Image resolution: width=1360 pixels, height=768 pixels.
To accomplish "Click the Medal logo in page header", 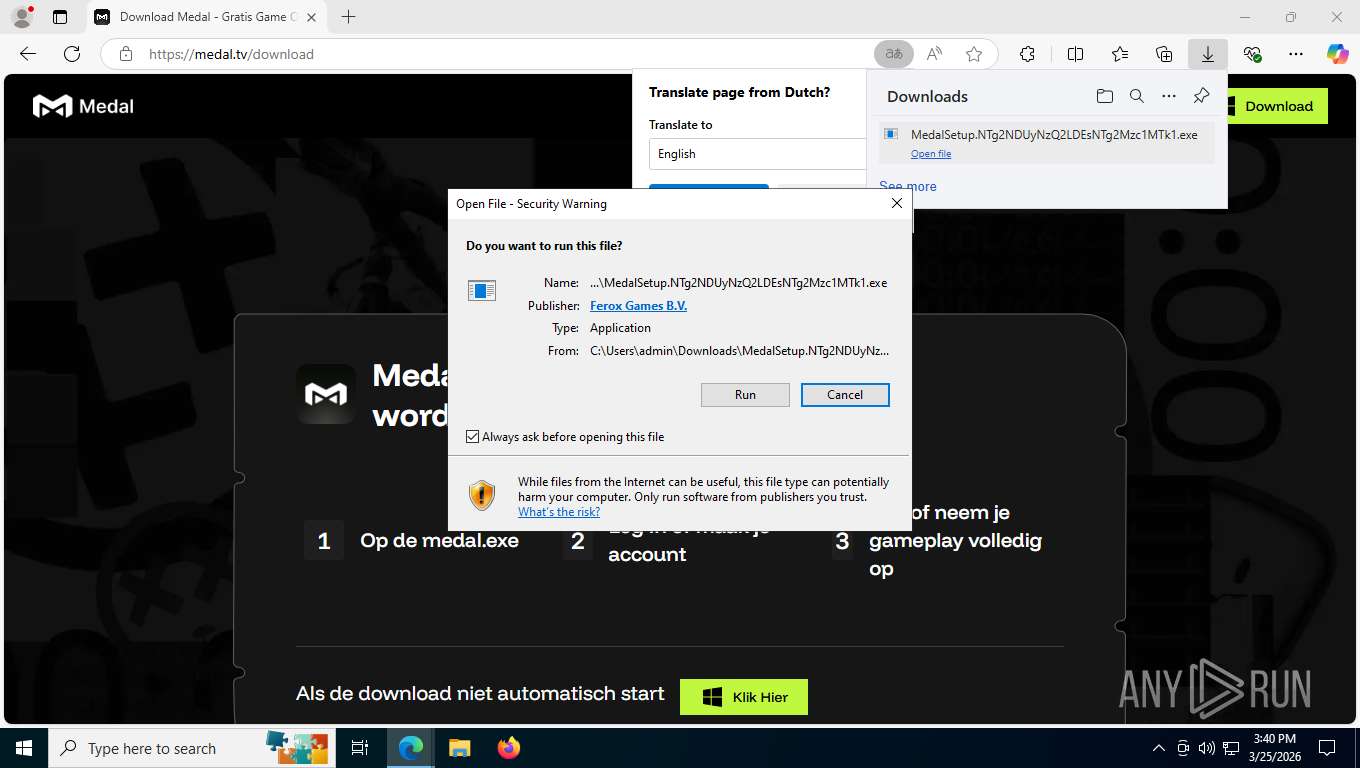I will pyautogui.click(x=83, y=106).
